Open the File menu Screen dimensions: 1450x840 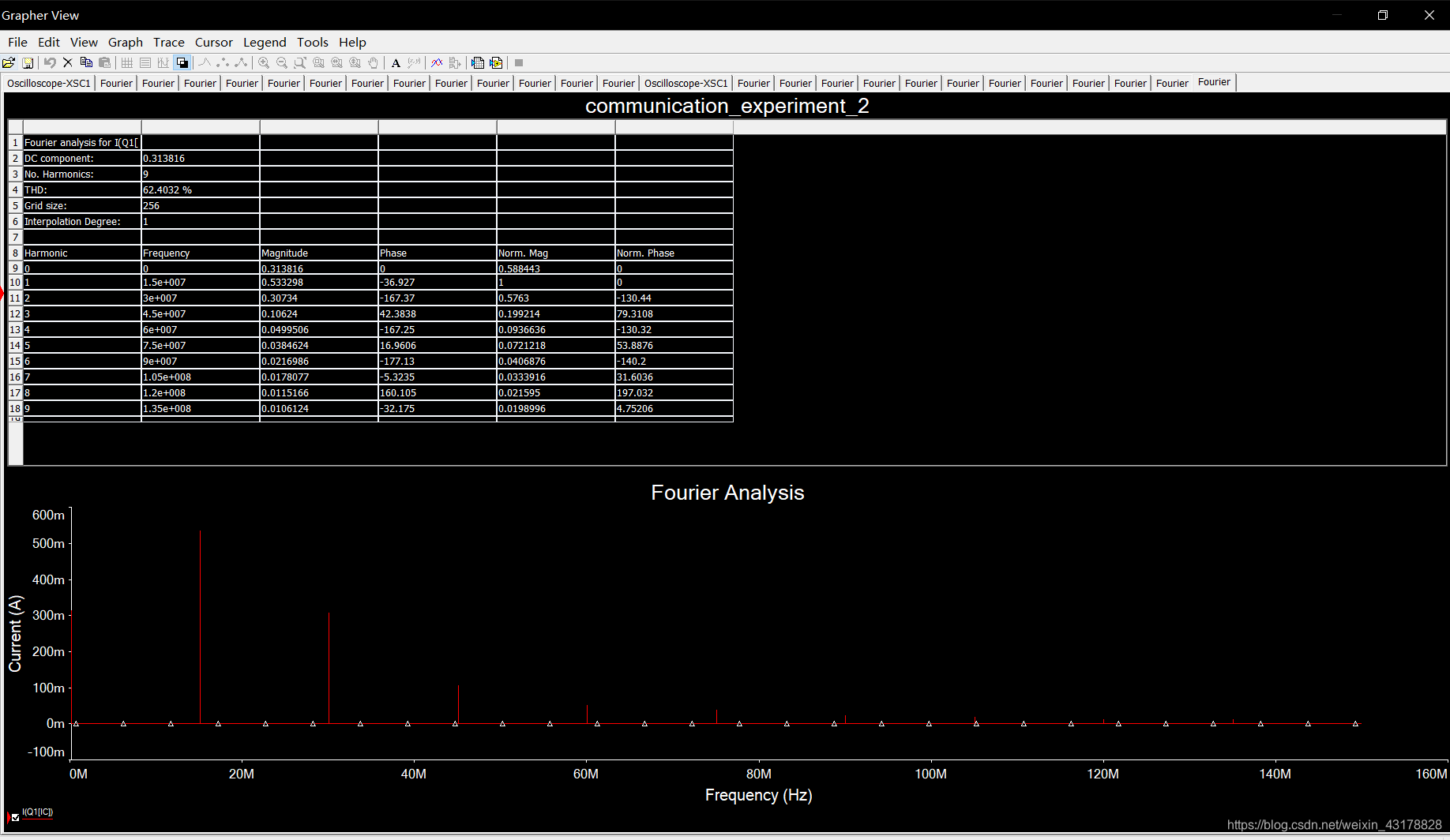[x=17, y=43]
